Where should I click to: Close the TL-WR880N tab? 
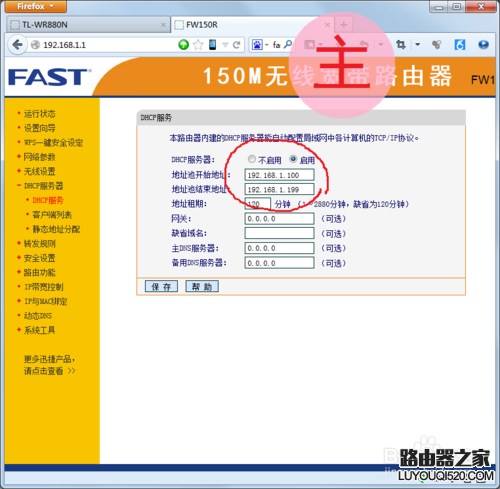click(x=163, y=25)
